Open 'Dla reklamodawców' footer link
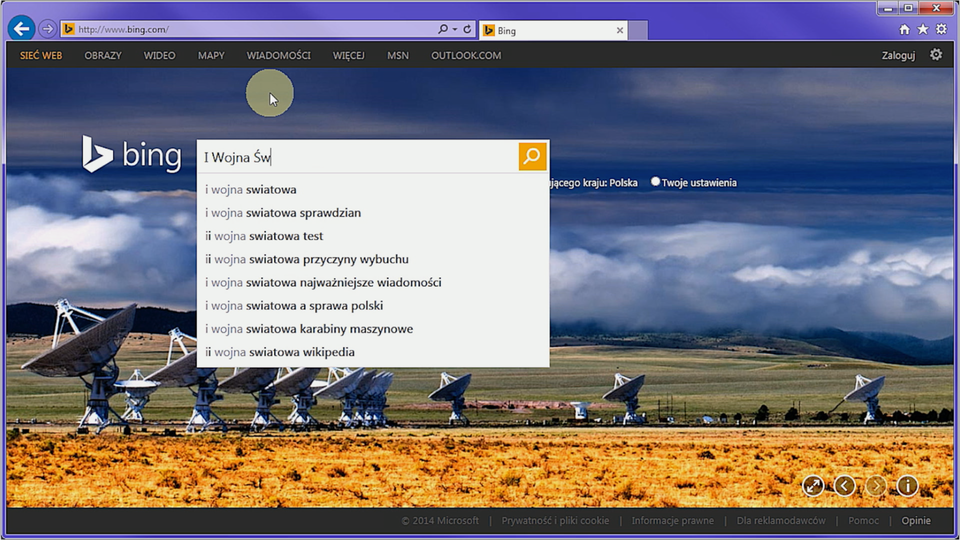This screenshot has height=540, width=960. [781, 520]
